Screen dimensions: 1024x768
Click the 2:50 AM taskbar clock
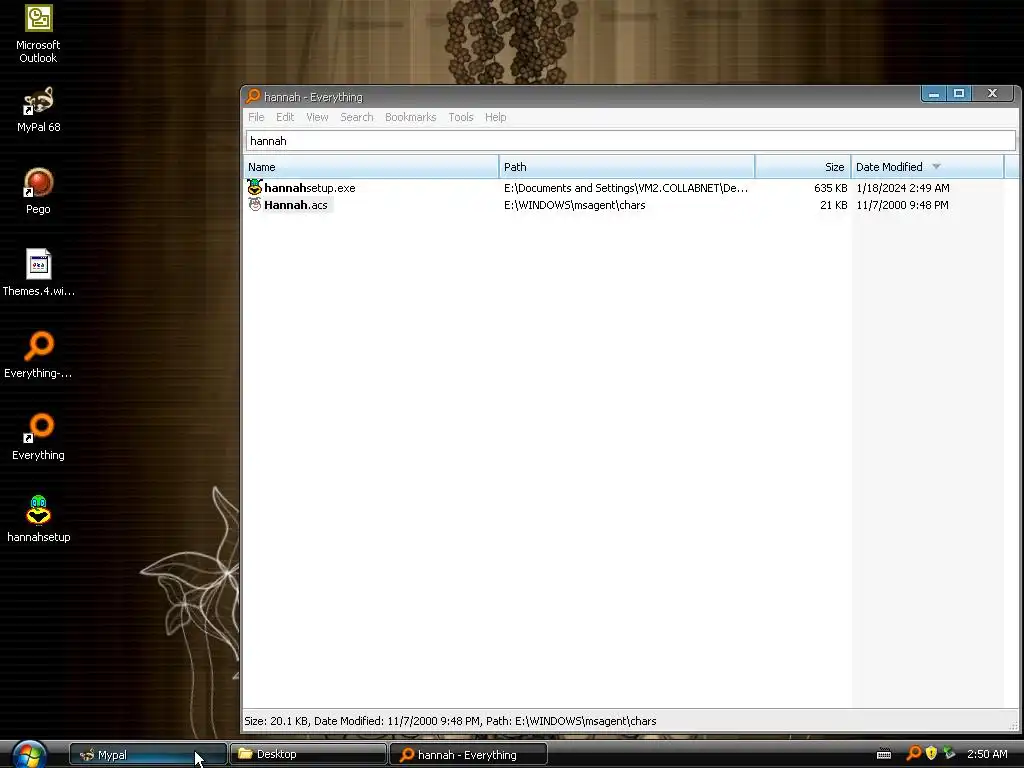(x=987, y=754)
